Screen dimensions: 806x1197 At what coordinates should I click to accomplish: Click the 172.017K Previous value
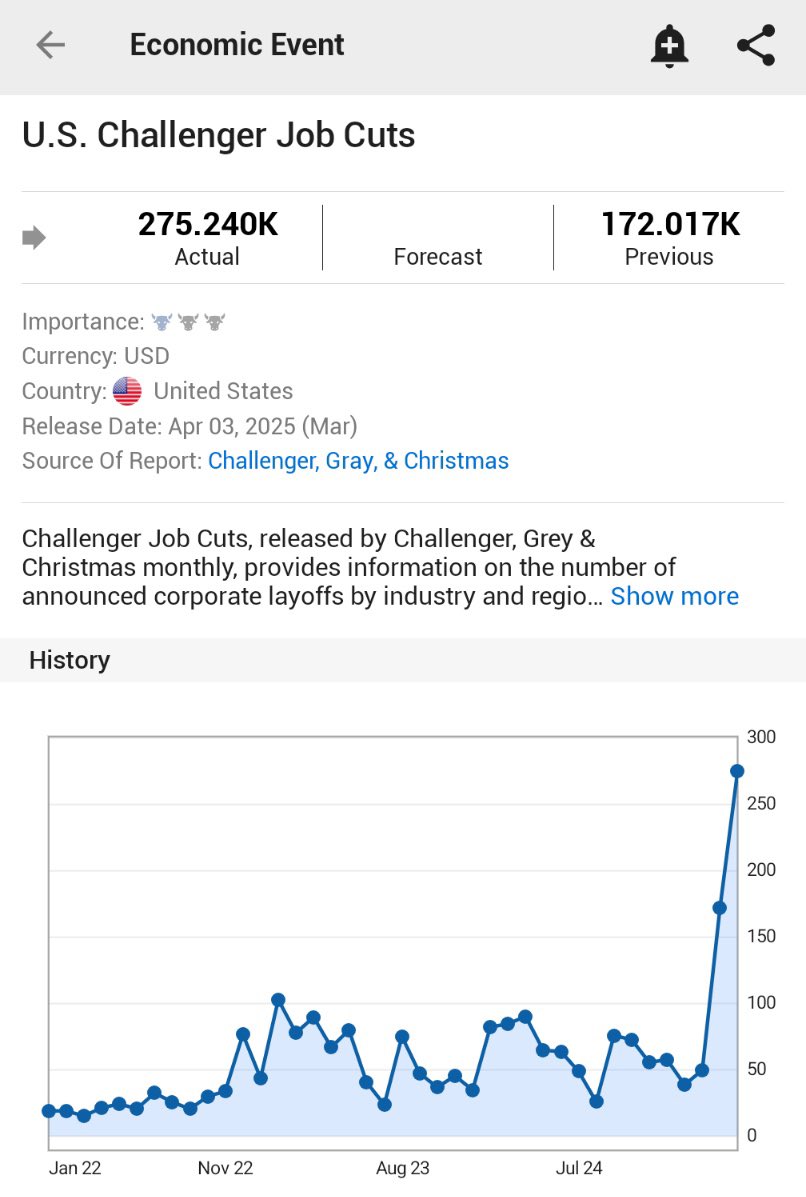click(x=670, y=224)
